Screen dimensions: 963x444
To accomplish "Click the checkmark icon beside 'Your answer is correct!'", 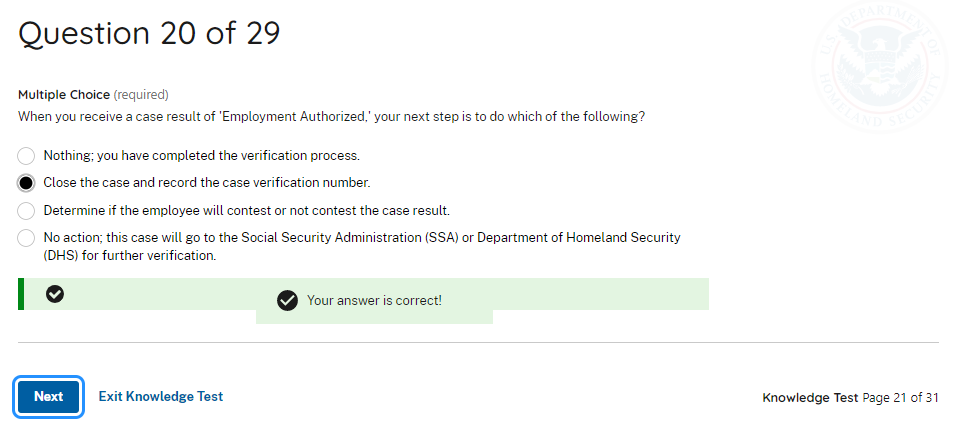I will pos(287,300).
